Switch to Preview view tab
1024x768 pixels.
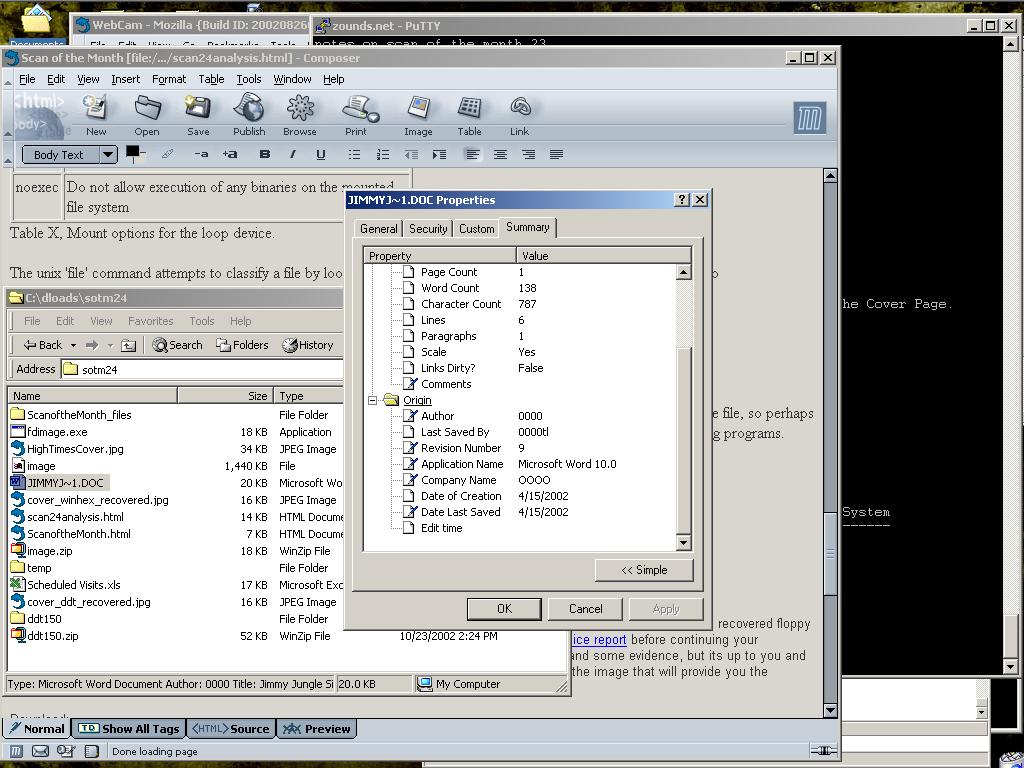pos(317,729)
